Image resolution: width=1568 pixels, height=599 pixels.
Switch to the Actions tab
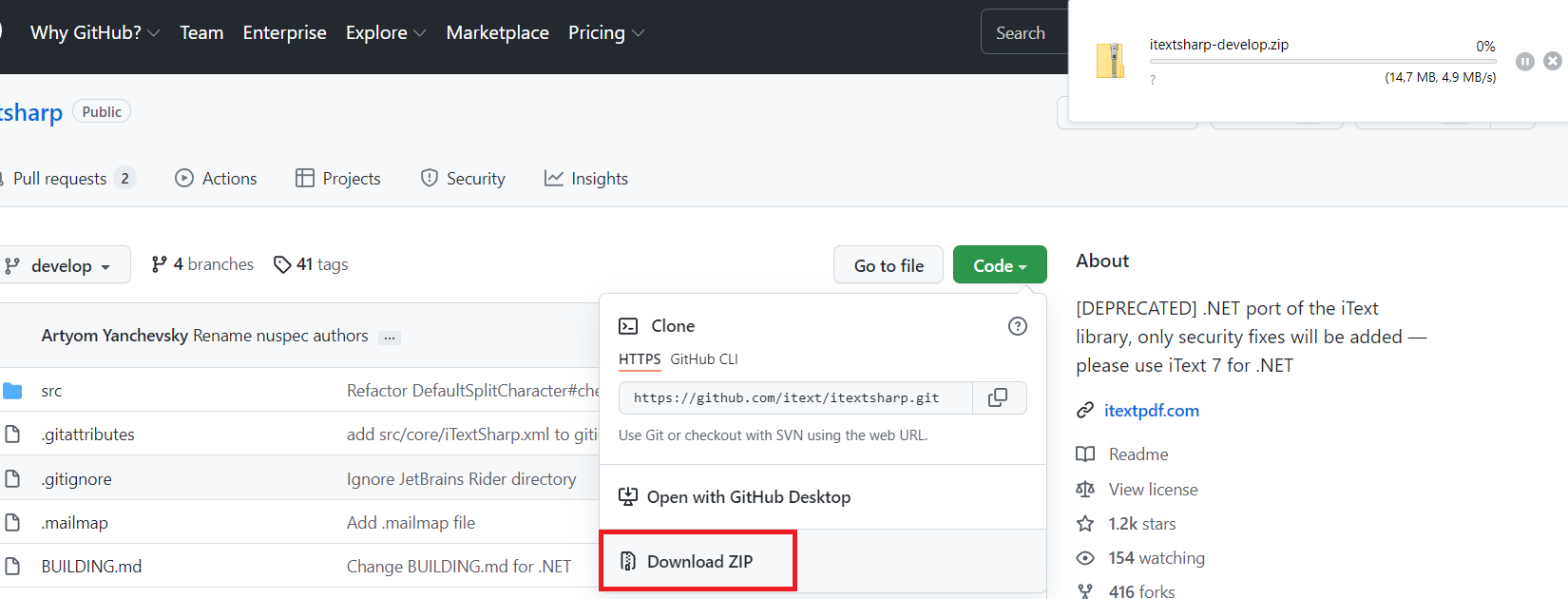click(x=216, y=178)
